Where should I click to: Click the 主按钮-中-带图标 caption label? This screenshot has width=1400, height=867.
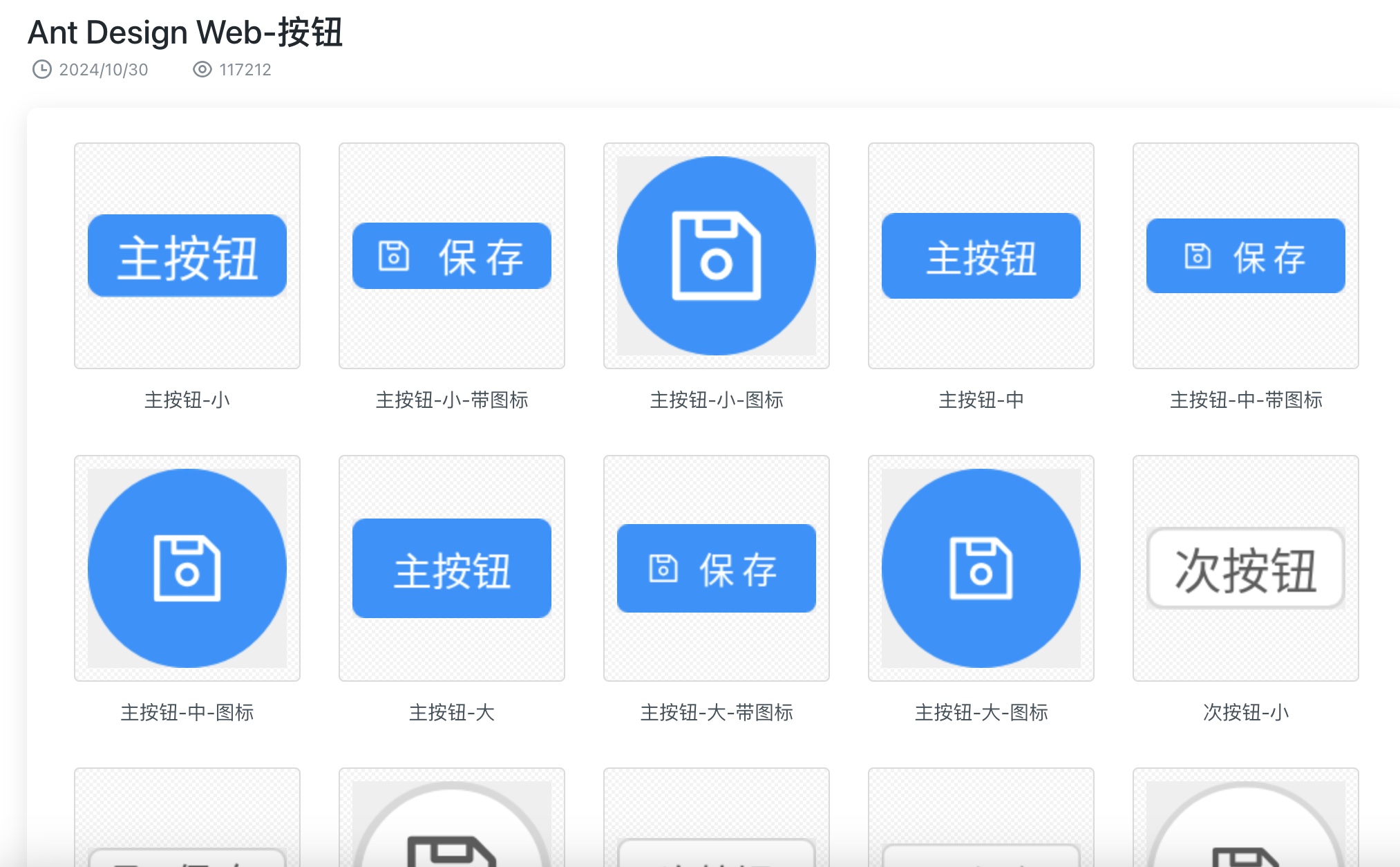point(1246,400)
